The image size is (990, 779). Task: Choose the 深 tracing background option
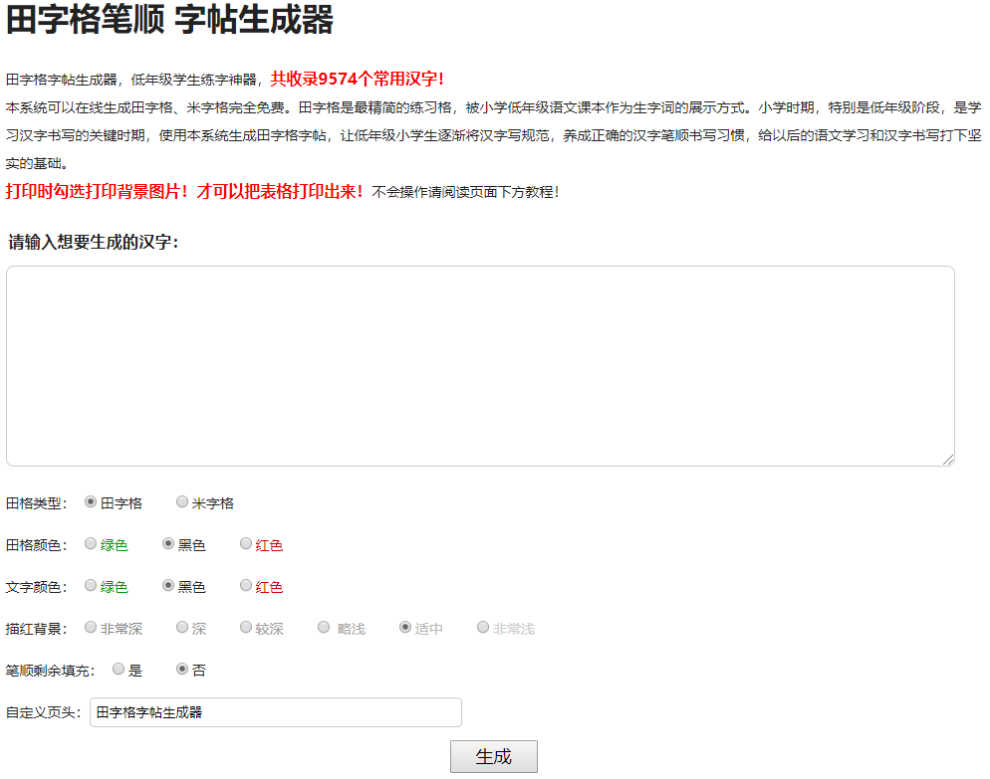(182, 627)
